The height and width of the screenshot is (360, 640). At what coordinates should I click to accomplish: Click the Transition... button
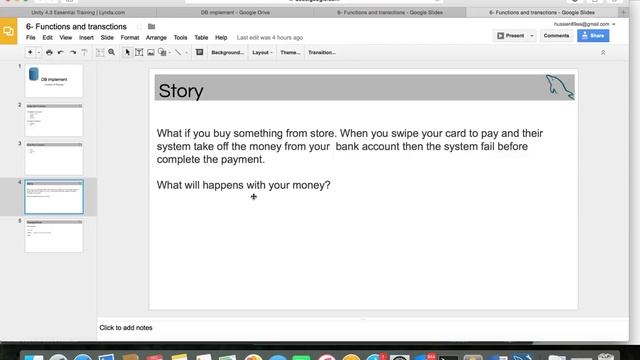coord(322,52)
